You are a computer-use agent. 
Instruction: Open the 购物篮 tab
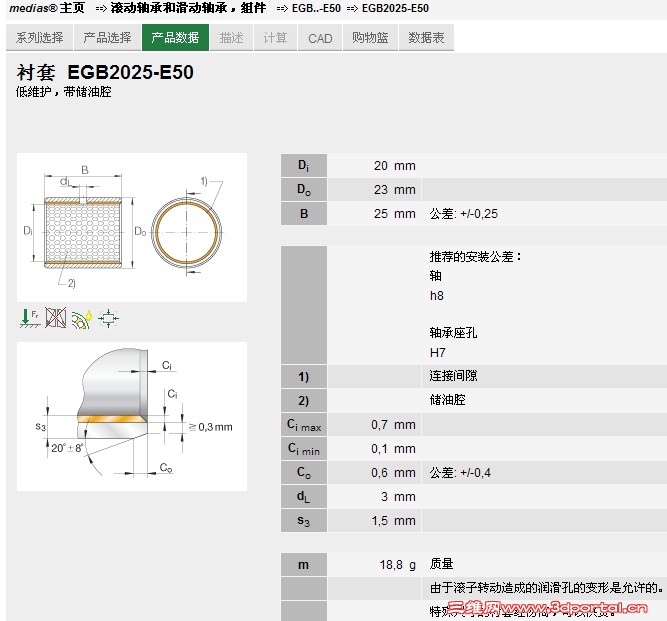tap(370, 37)
